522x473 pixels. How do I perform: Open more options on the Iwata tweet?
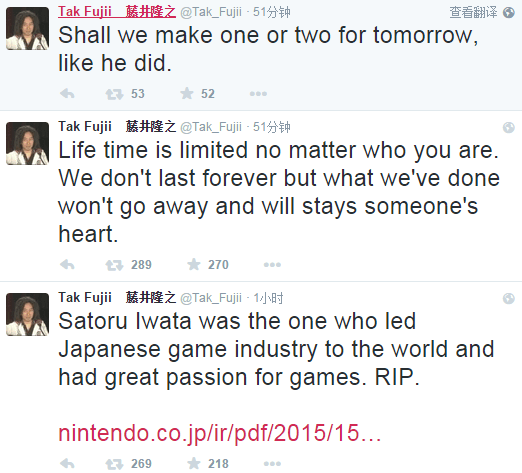pyautogui.click(x=272, y=463)
